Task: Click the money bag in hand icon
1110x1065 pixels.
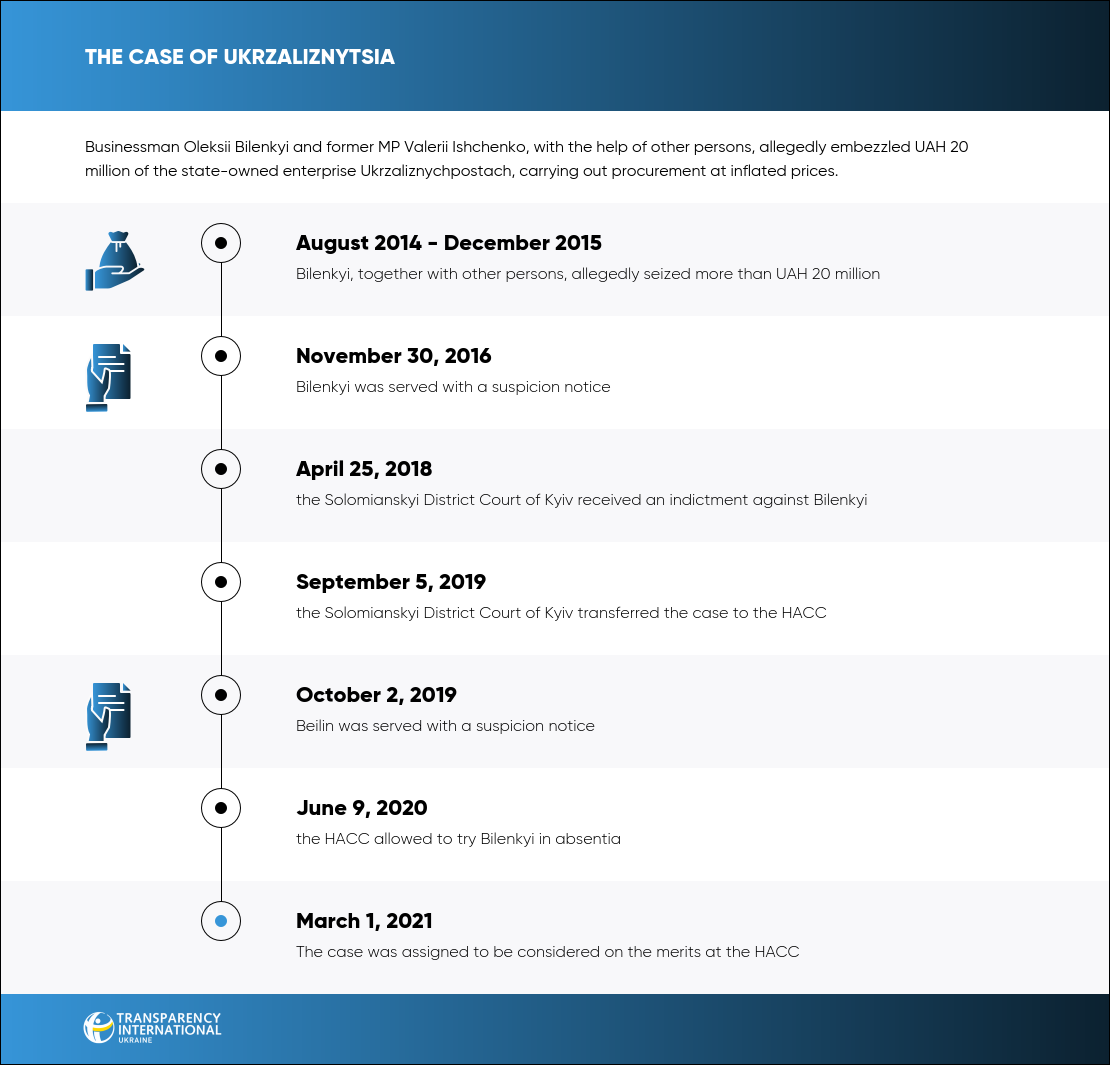Action: (x=114, y=261)
